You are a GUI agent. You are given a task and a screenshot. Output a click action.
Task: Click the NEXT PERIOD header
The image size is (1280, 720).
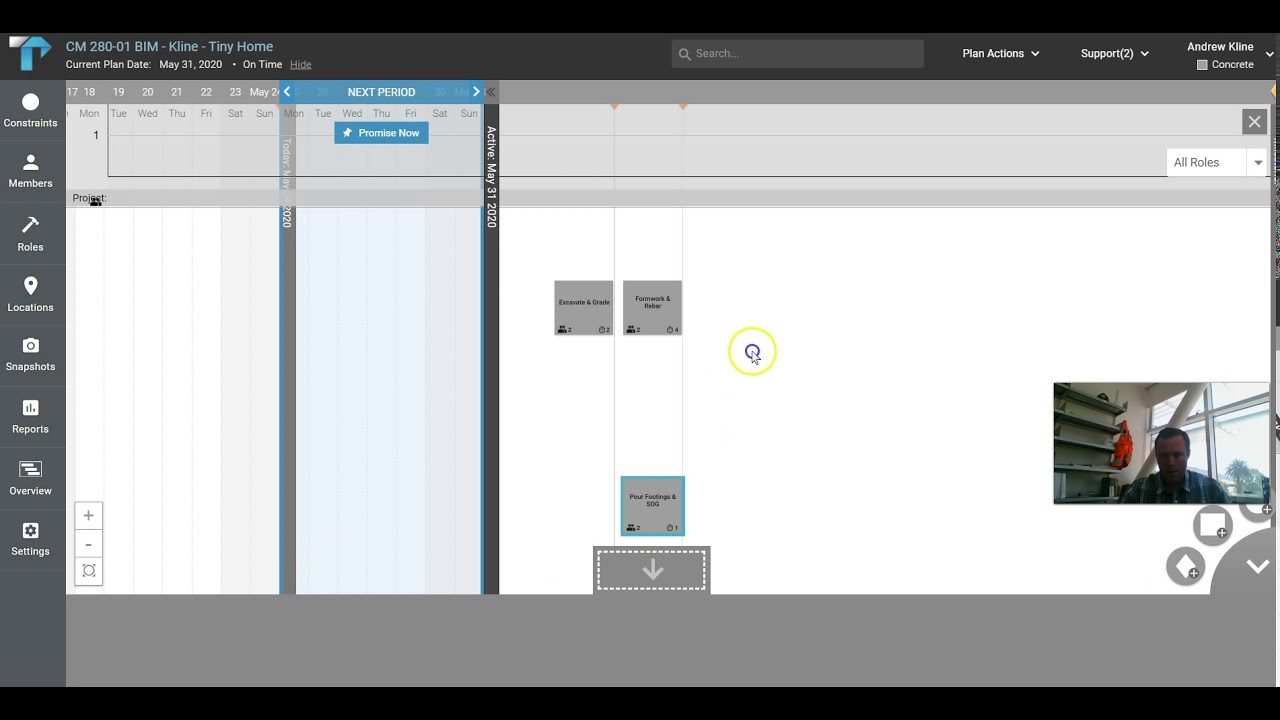point(381,92)
